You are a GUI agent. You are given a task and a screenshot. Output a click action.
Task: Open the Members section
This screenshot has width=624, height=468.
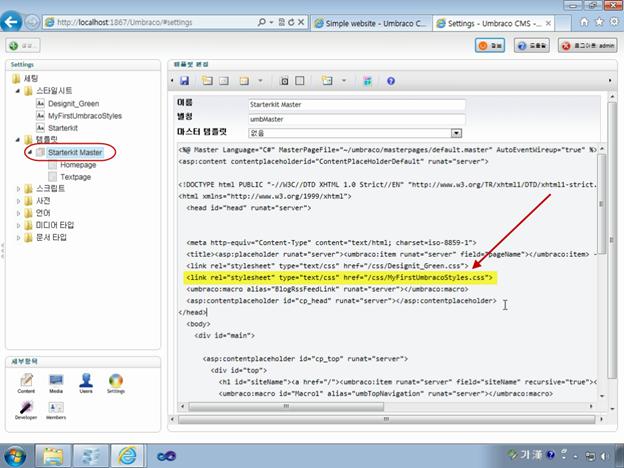click(x=56, y=410)
